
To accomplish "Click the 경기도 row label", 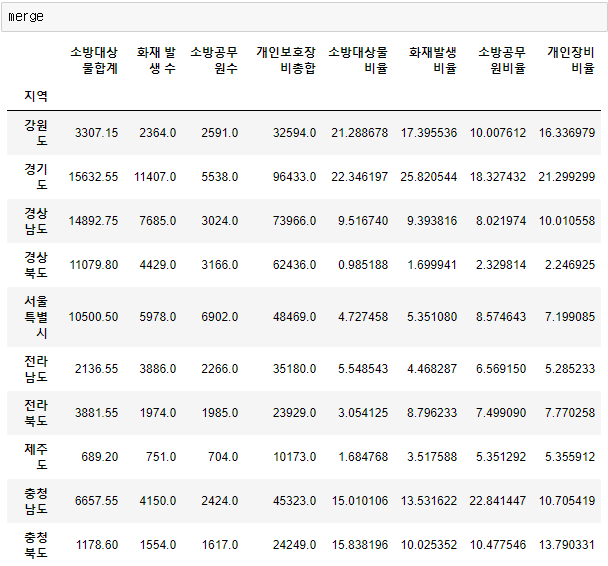I will coord(36,177).
